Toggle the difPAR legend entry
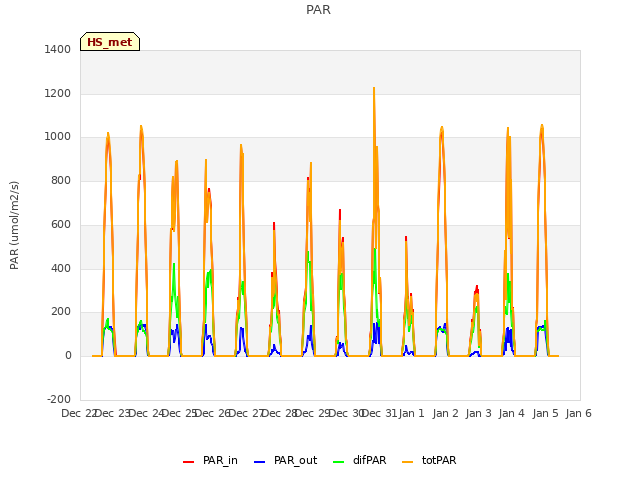The width and height of the screenshot is (640, 480). pyautogui.click(x=359, y=460)
